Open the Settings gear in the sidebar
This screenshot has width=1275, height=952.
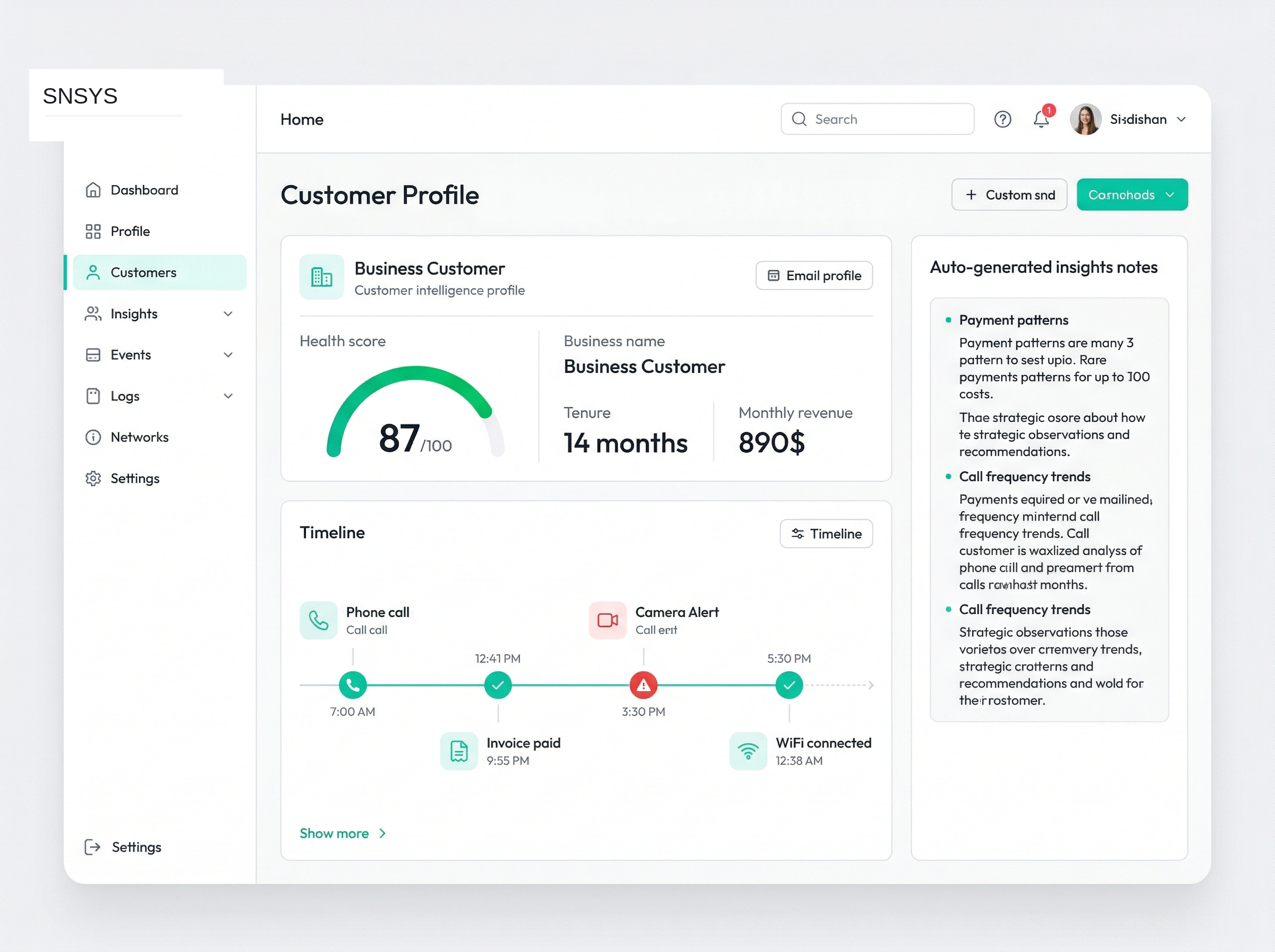coord(93,478)
